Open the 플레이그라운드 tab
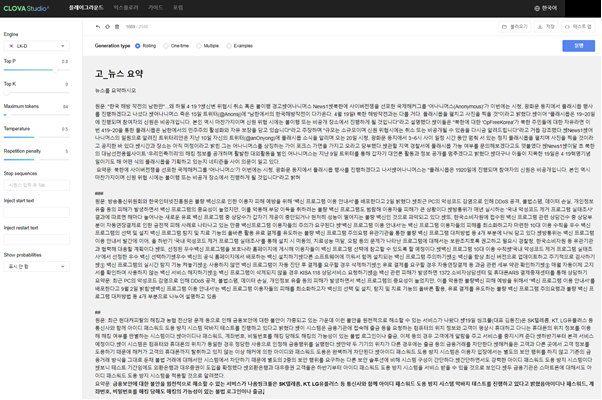This screenshot has height=400, width=602. 86,8
